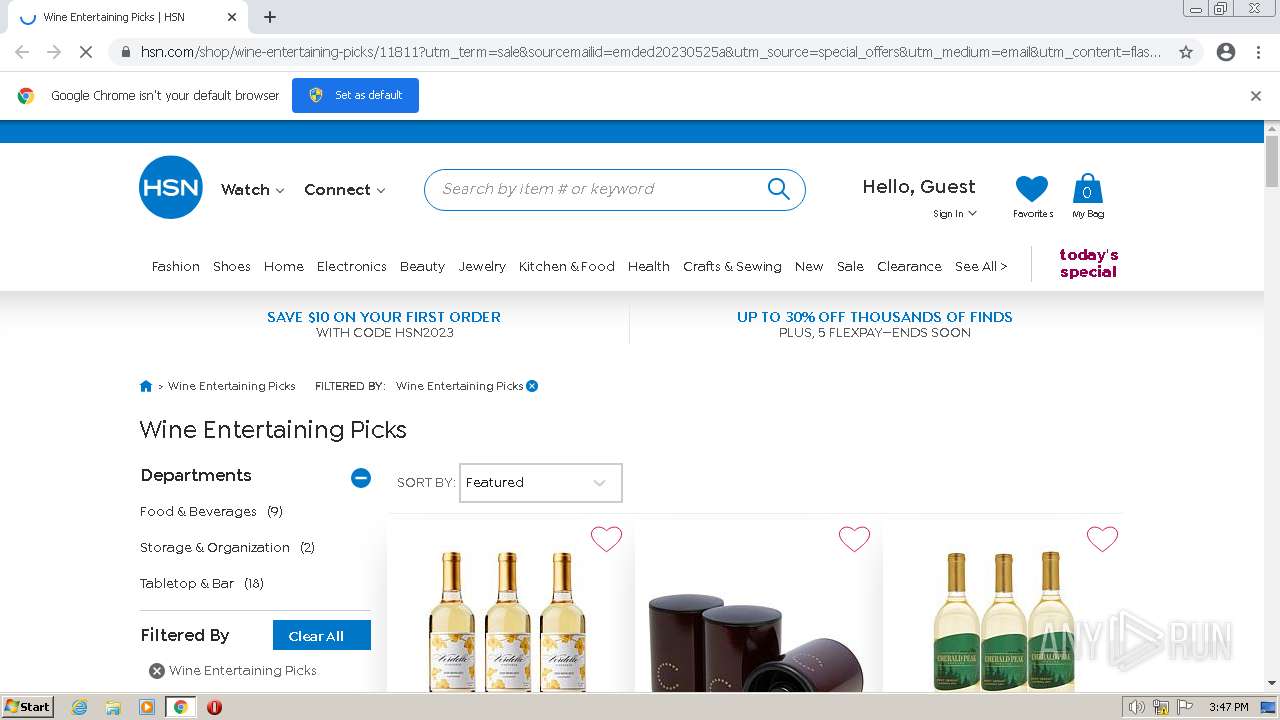Open the Electronics category
Image resolution: width=1280 pixels, height=720 pixels.
click(x=352, y=266)
